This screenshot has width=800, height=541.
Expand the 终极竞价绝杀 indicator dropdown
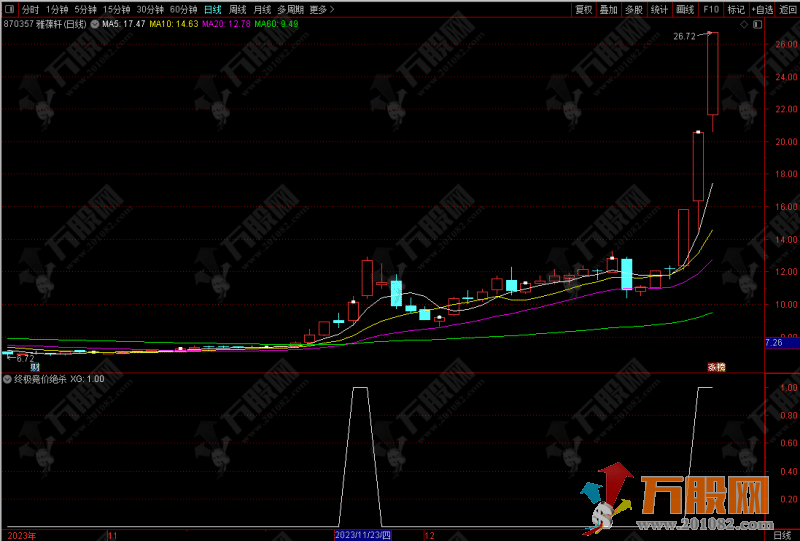pos(8,379)
